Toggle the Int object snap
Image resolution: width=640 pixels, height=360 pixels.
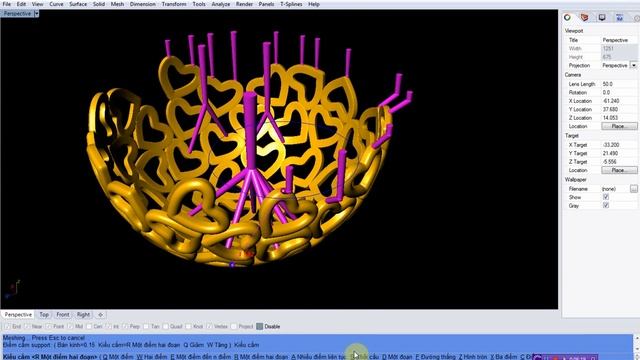[109, 327]
